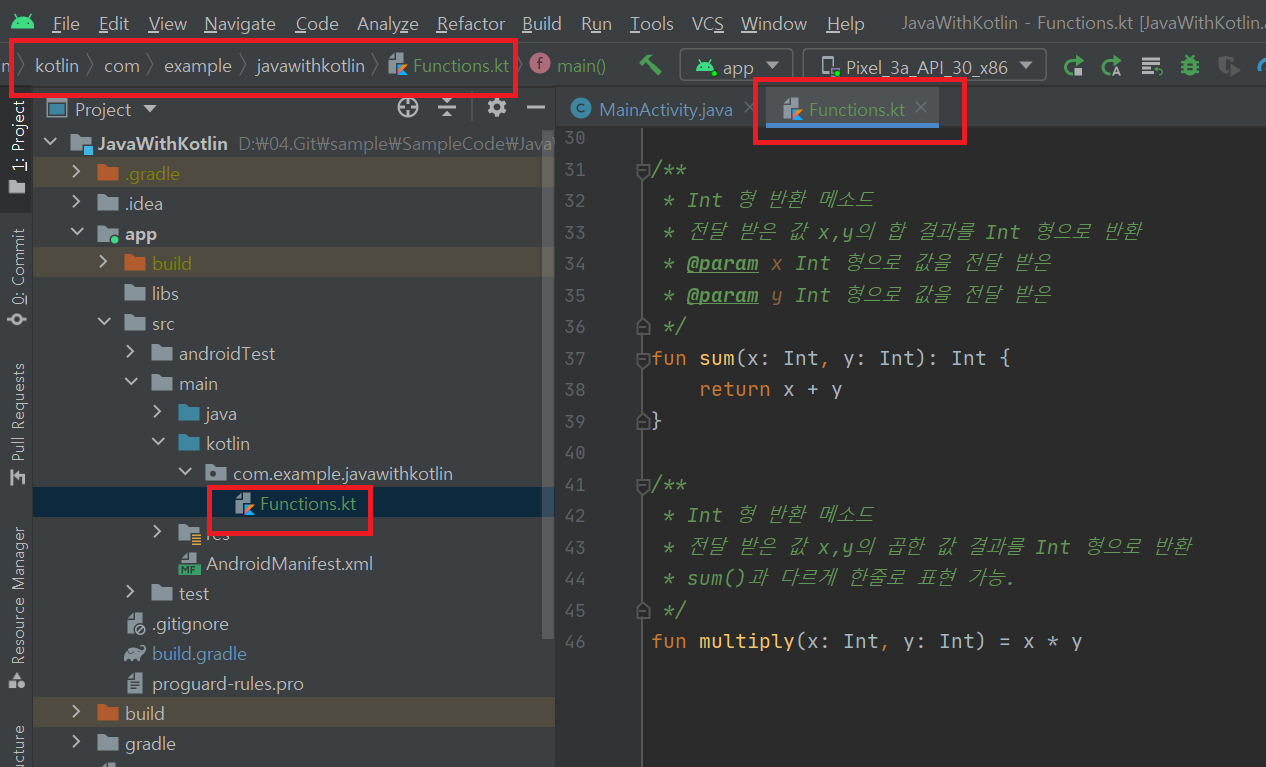Screen dimensions: 1266x767
Task: Open the Pull Requests sidebar tab
Action: [18, 425]
